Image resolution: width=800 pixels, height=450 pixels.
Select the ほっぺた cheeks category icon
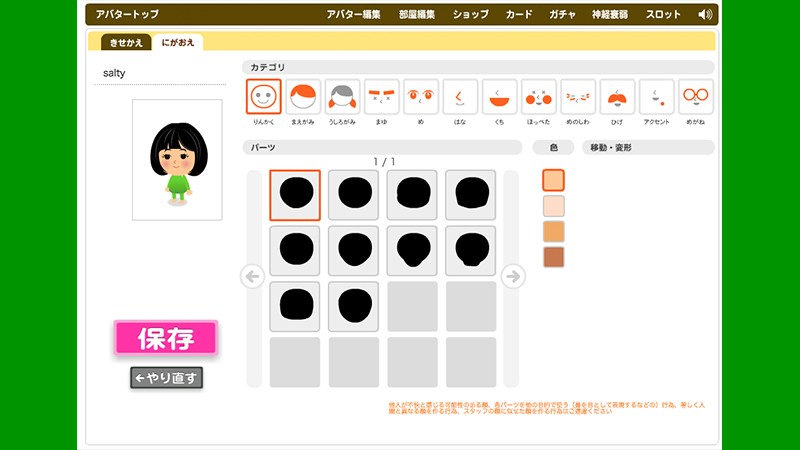[x=538, y=97]
